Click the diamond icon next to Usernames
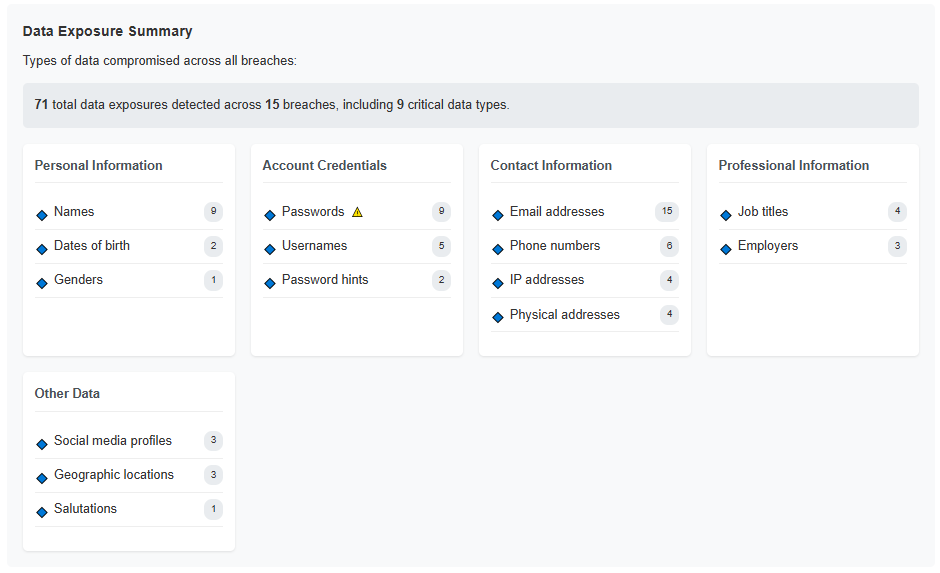 (270, 249)
